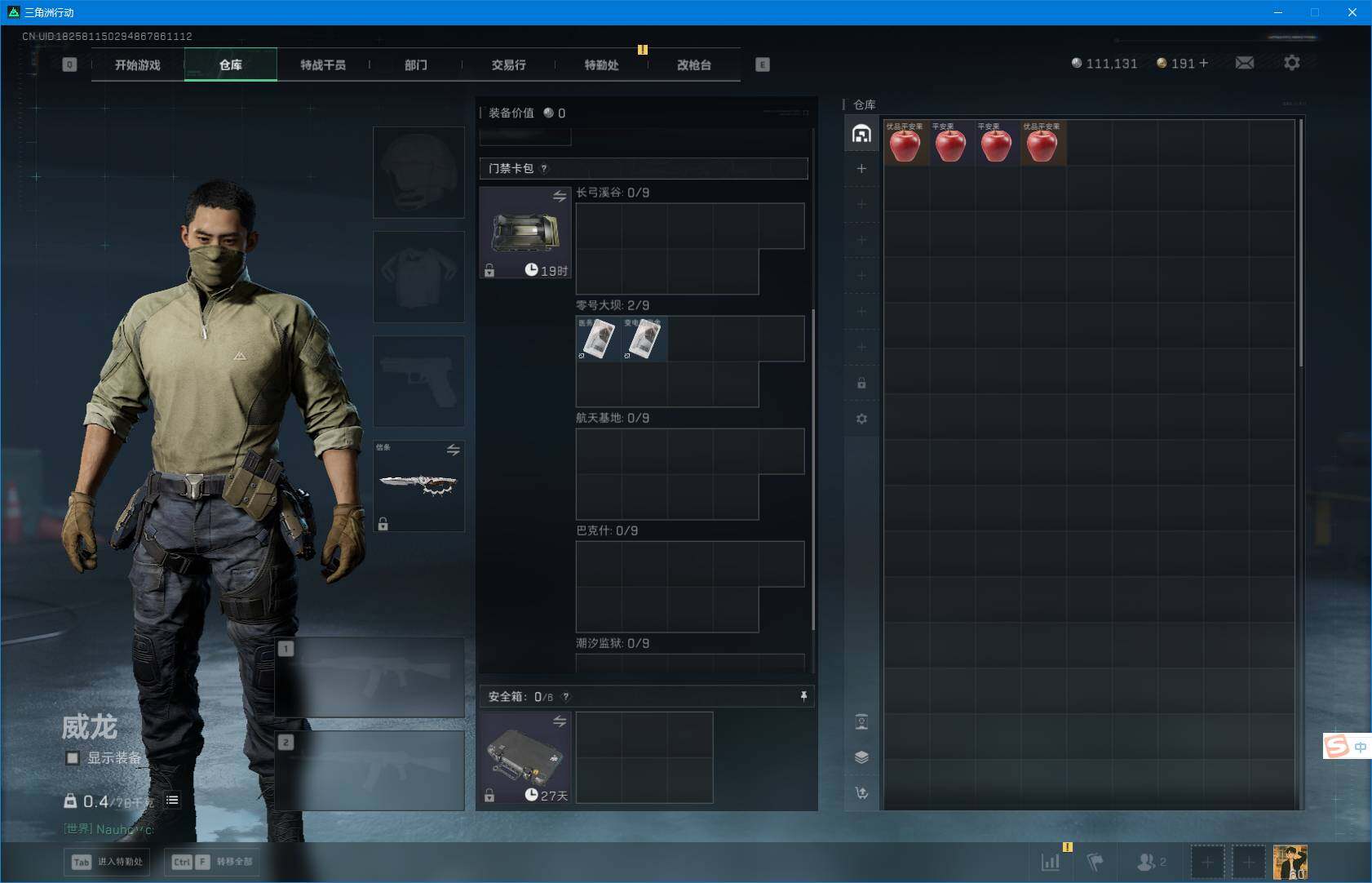The width and height of the screenshot is (1372, 883).
Task: Select the knife in the melee slot
Action: point(419,486)
